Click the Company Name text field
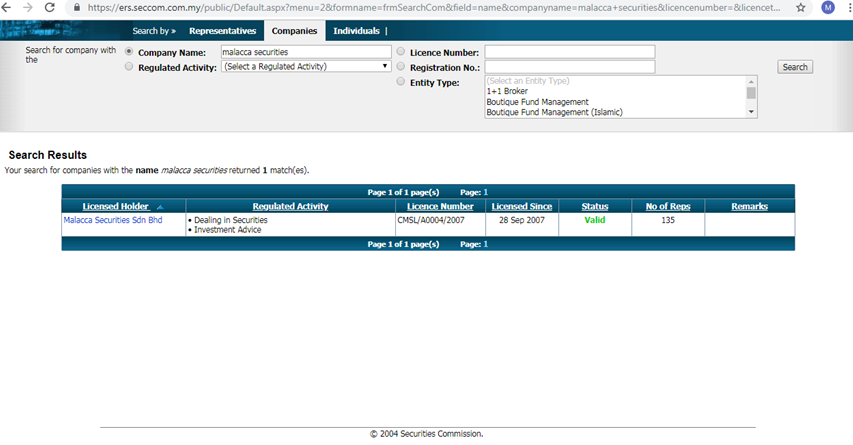Screen dimensions: 853x445 click(306, 52)
